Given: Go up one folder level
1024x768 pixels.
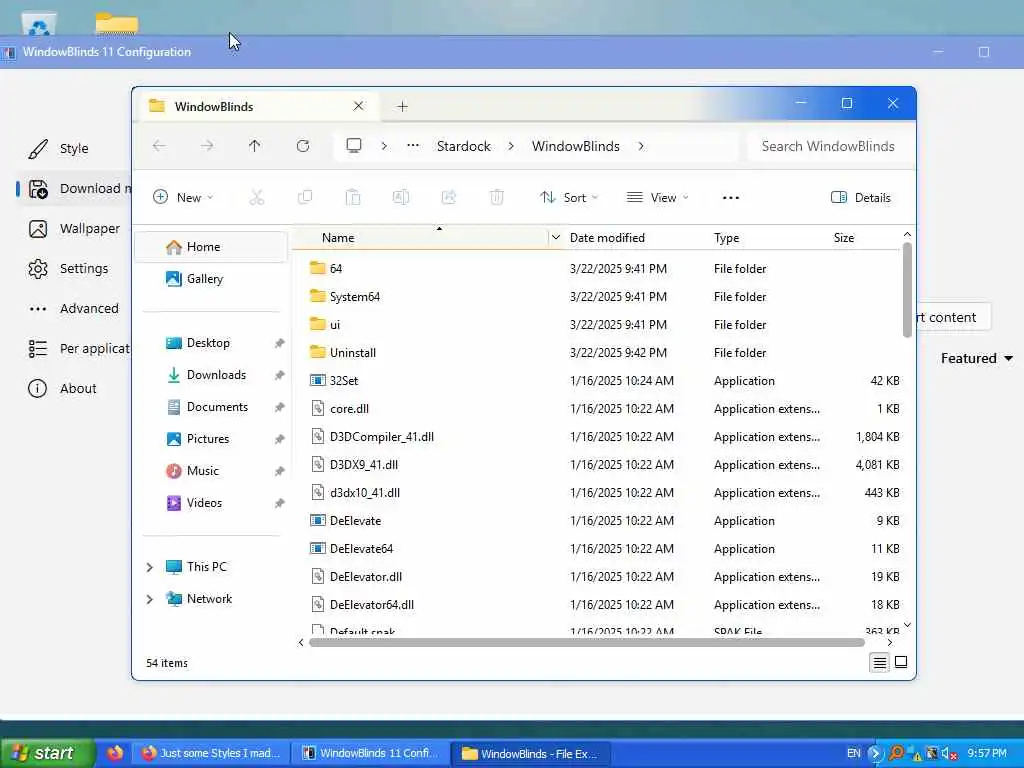Looking at the screenshot, I should [255, 146].
